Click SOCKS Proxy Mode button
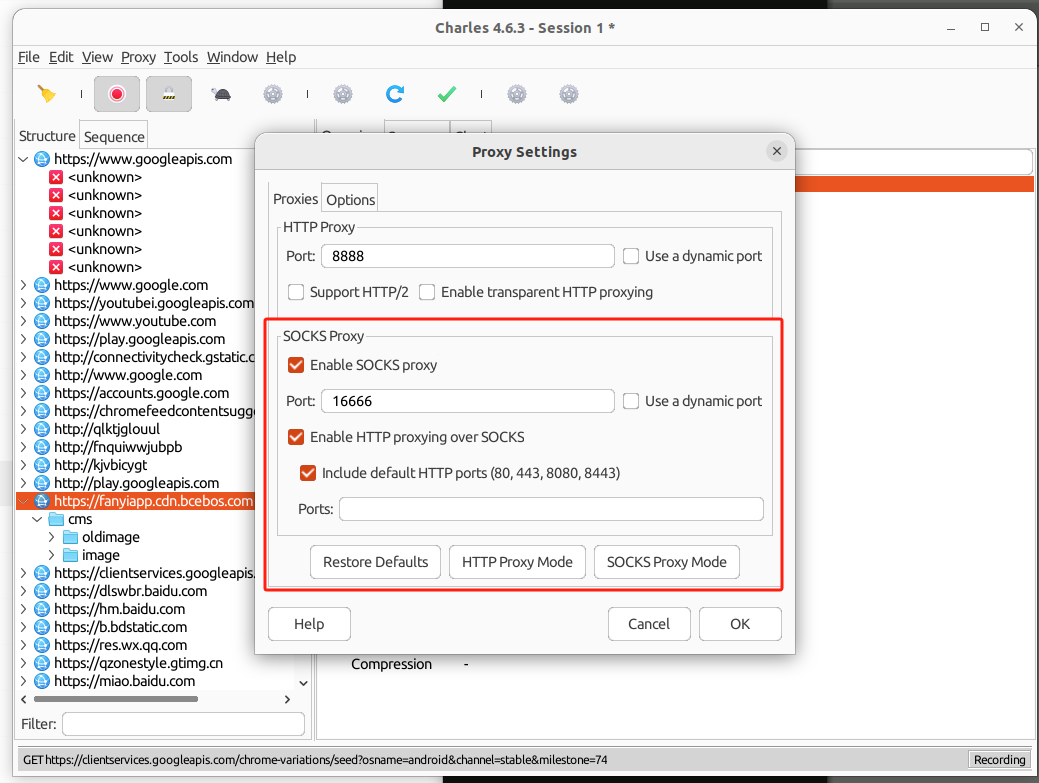1039x783 pixels. point(667,562)
